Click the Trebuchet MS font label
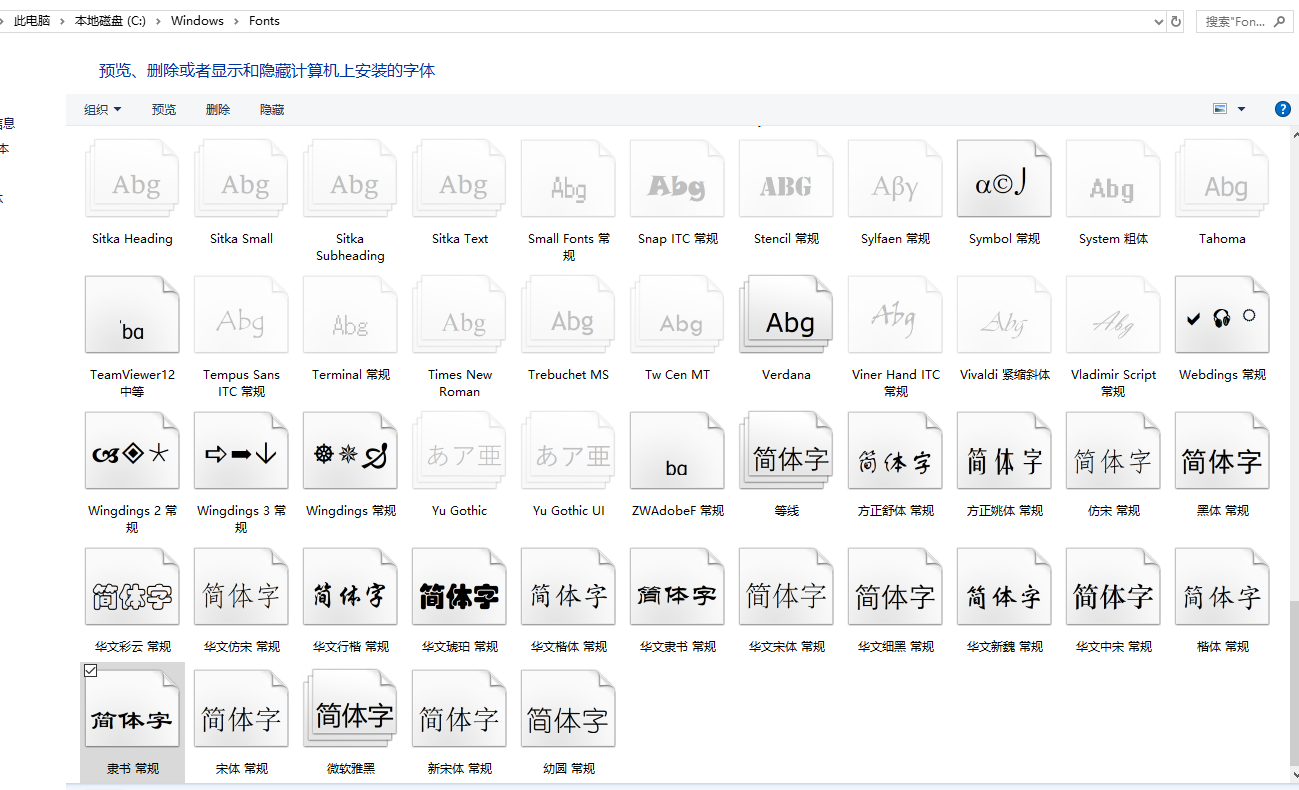Screen dimensions: 1299x790 (x=568, y=375)
